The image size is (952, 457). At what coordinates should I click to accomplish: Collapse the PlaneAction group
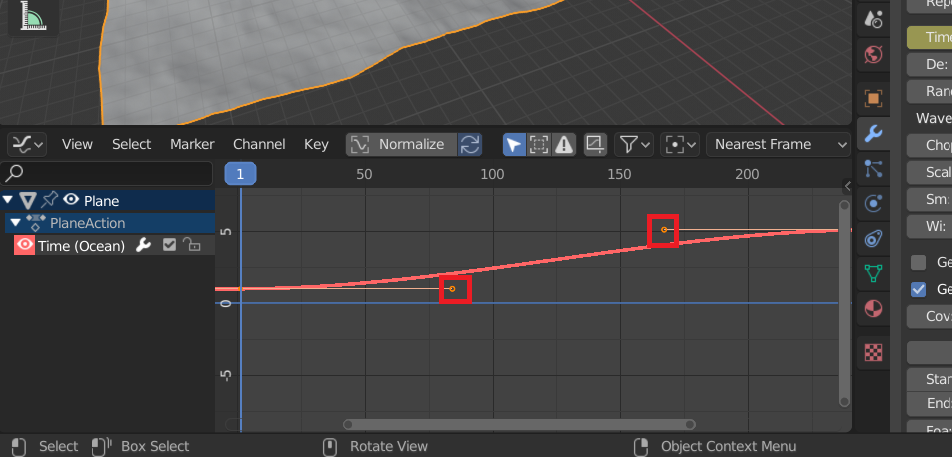(x=16, y=223)
